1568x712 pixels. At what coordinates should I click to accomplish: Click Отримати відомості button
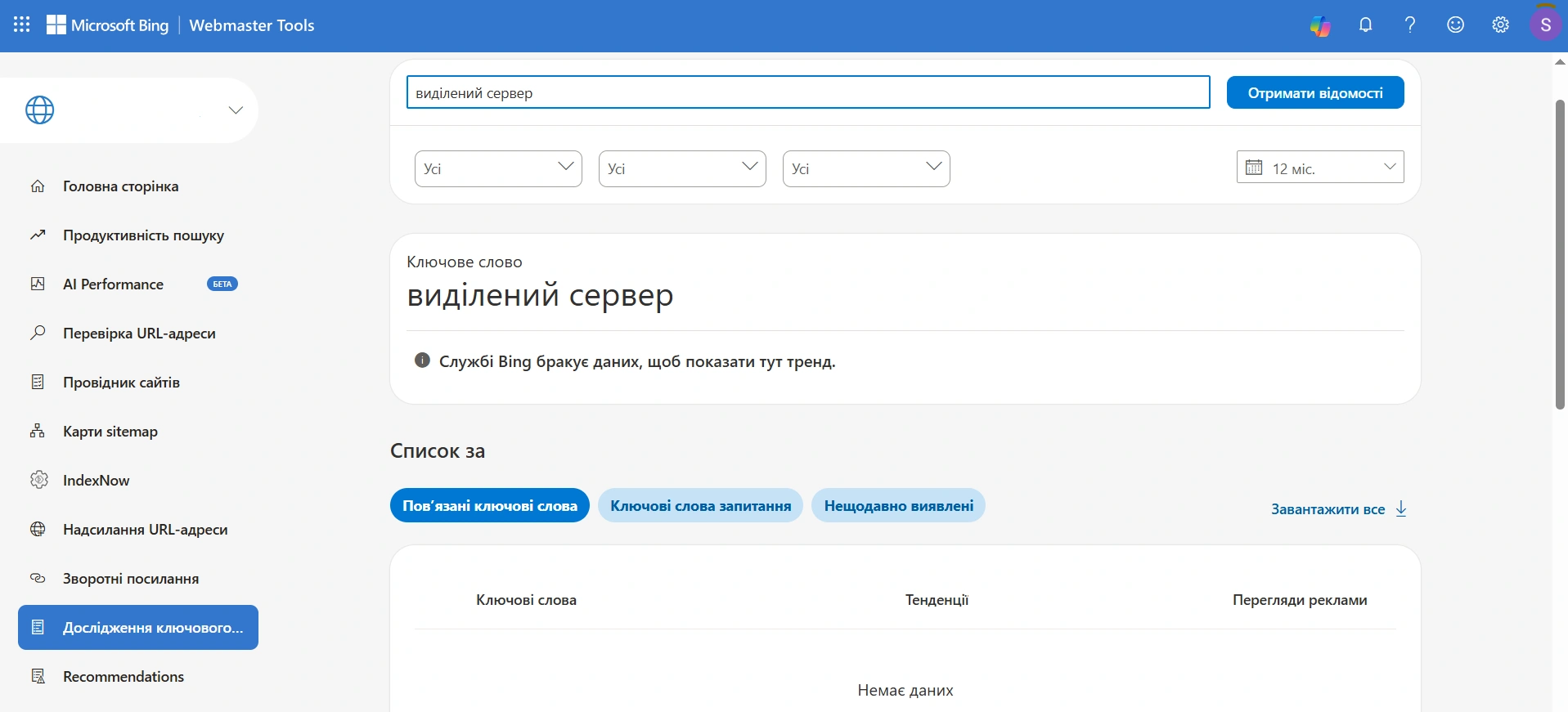(1315, 92)
